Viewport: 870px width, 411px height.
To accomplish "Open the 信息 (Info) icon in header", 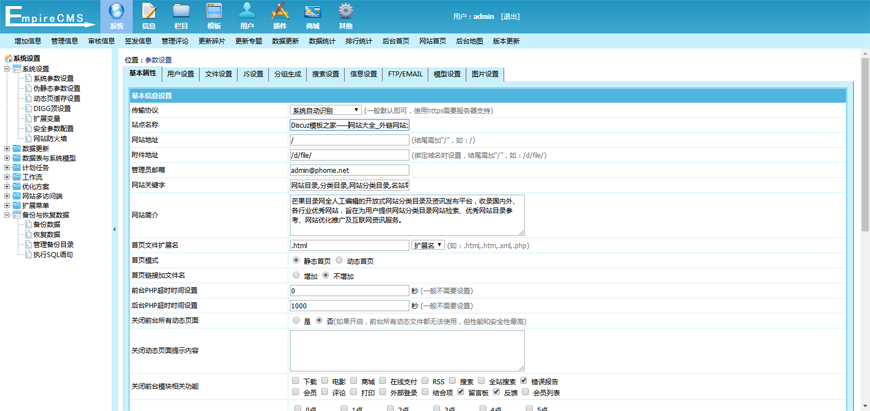I will point(149,15).
